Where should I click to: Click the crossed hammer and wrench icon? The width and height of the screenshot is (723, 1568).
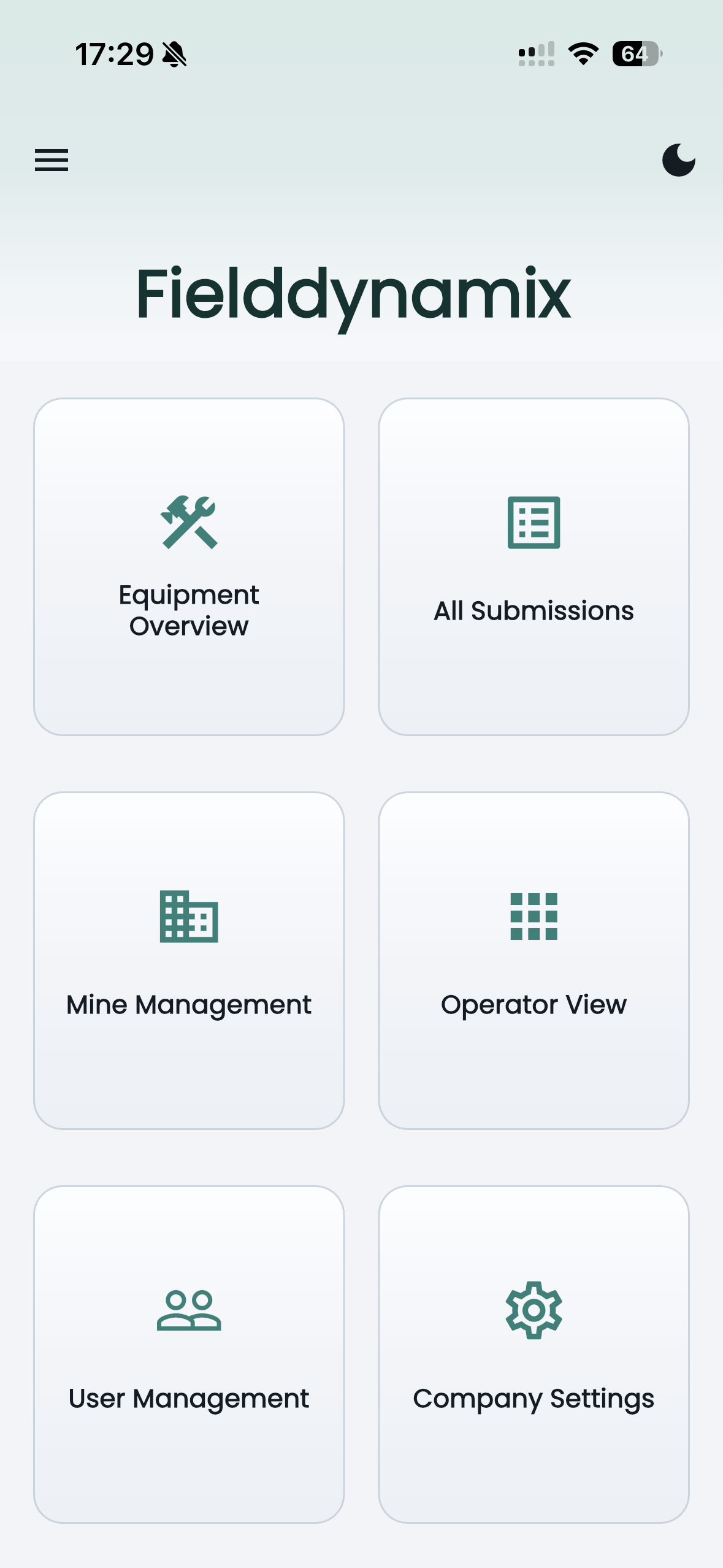pos(189,522)
